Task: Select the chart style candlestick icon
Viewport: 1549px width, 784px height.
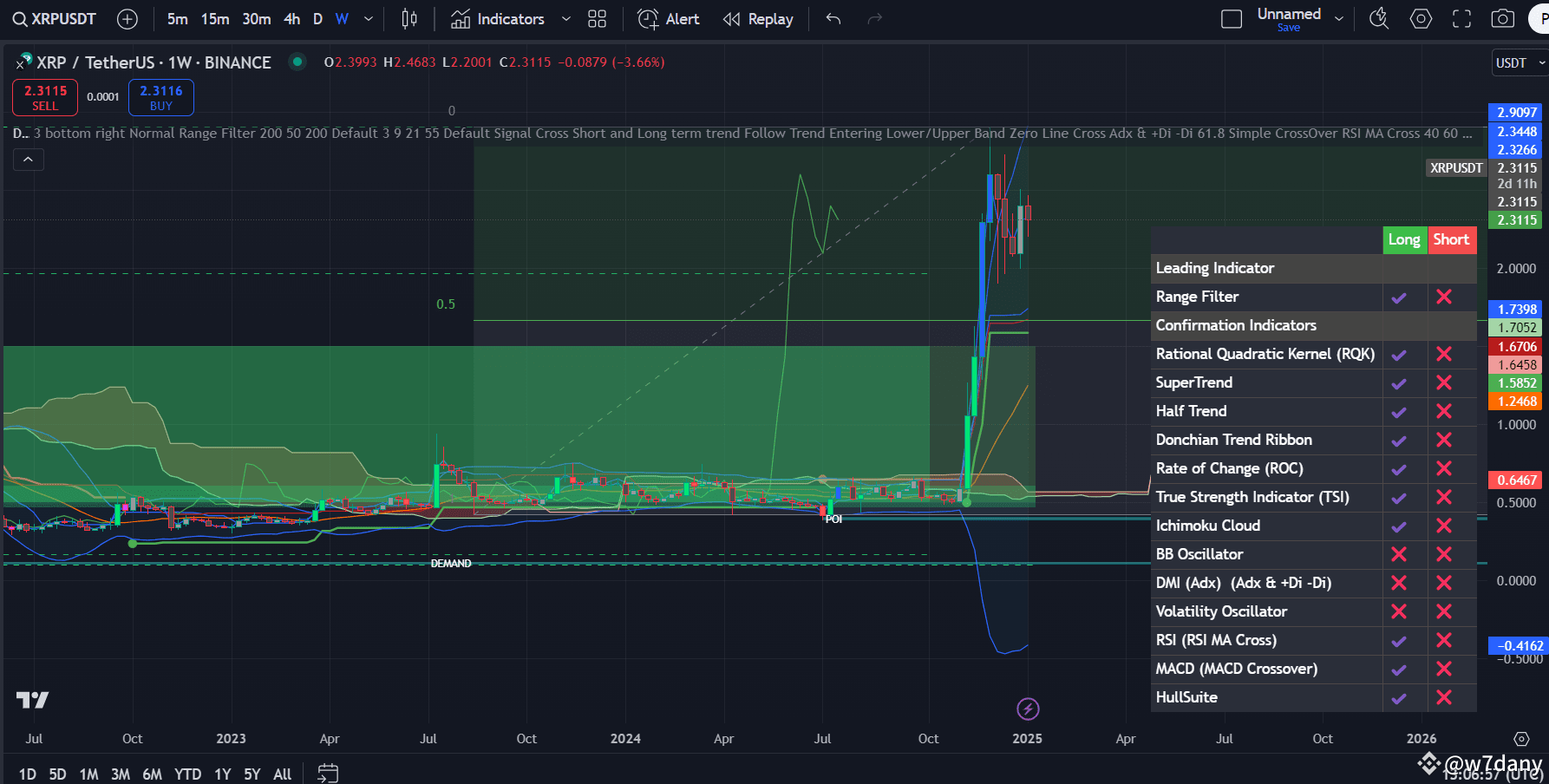Action: pyautogui.click(x=408, y=18)
